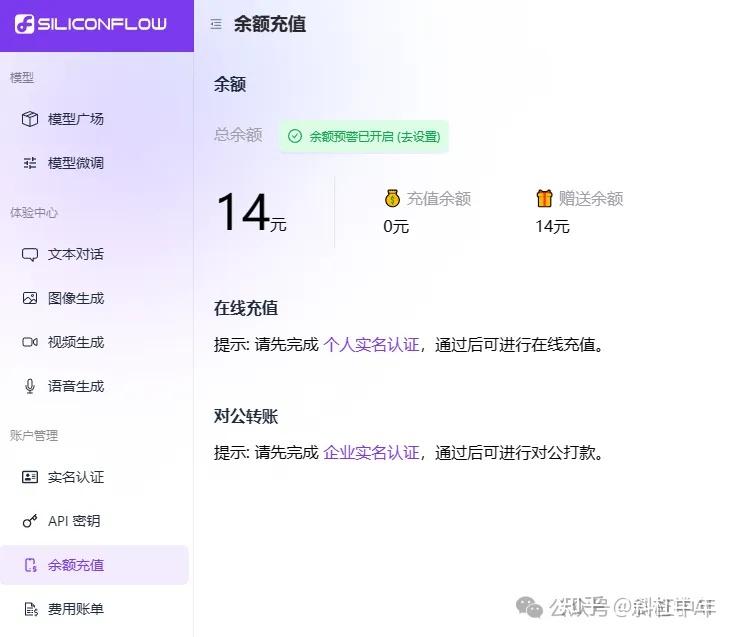Screen dimensions: 735x637
Task: Click the 体验中心 section label
Action: click(34, 213)
